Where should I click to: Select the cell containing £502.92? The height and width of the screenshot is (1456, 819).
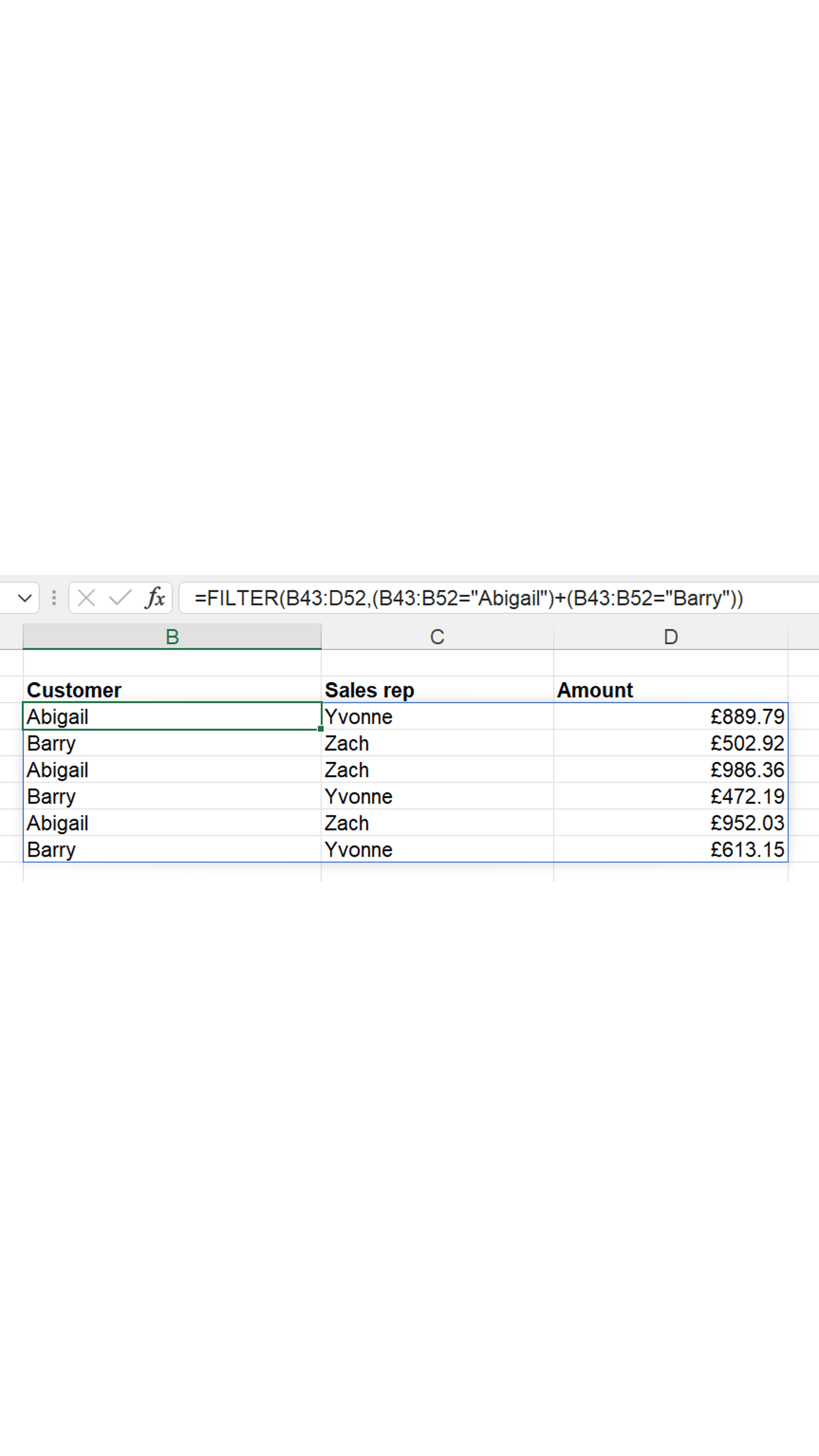click(671, 743)
